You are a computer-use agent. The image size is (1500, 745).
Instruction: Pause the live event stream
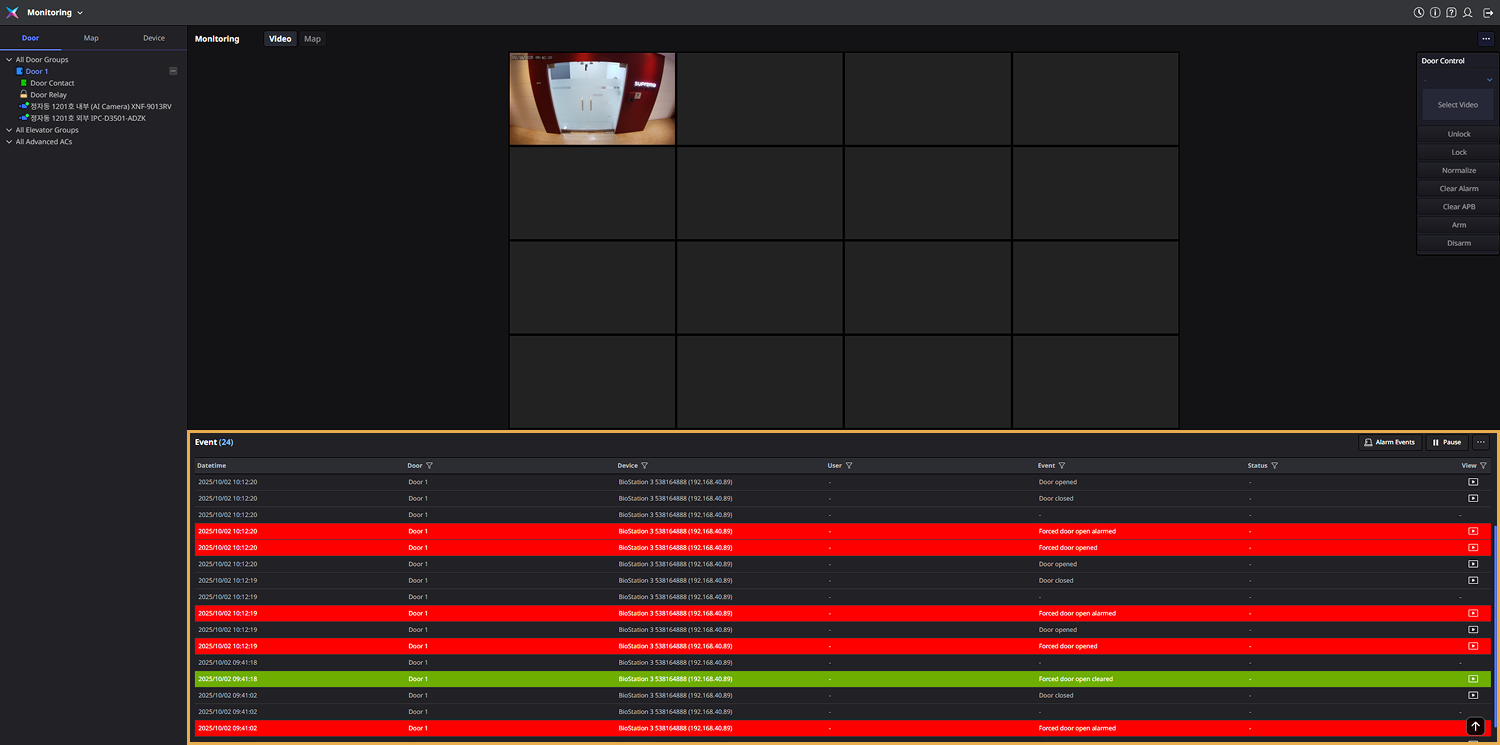(1446, 442)
